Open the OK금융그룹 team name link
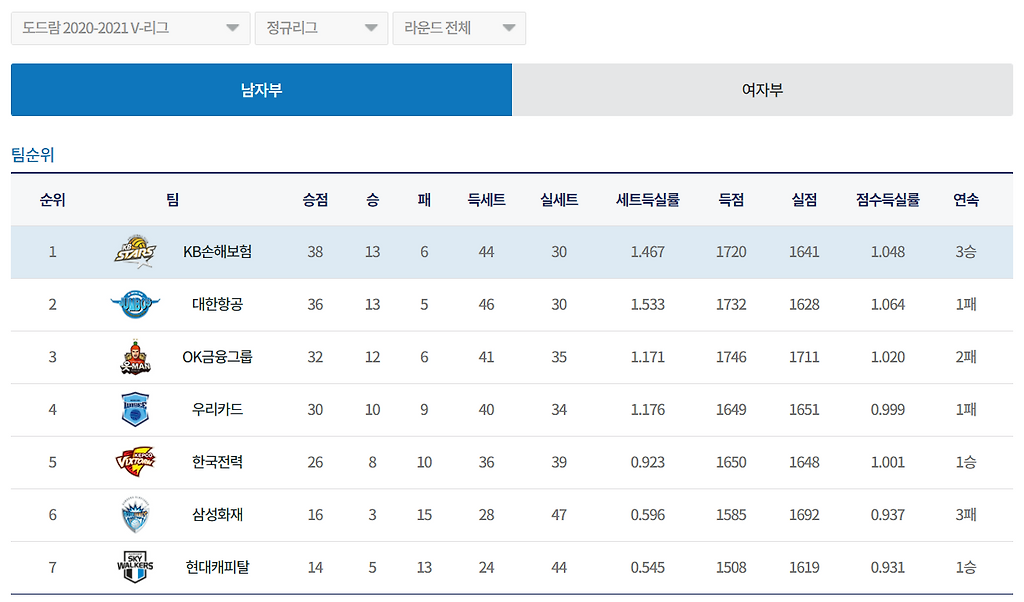Viewport: 1024px width, 602px height. pos(217,357)
